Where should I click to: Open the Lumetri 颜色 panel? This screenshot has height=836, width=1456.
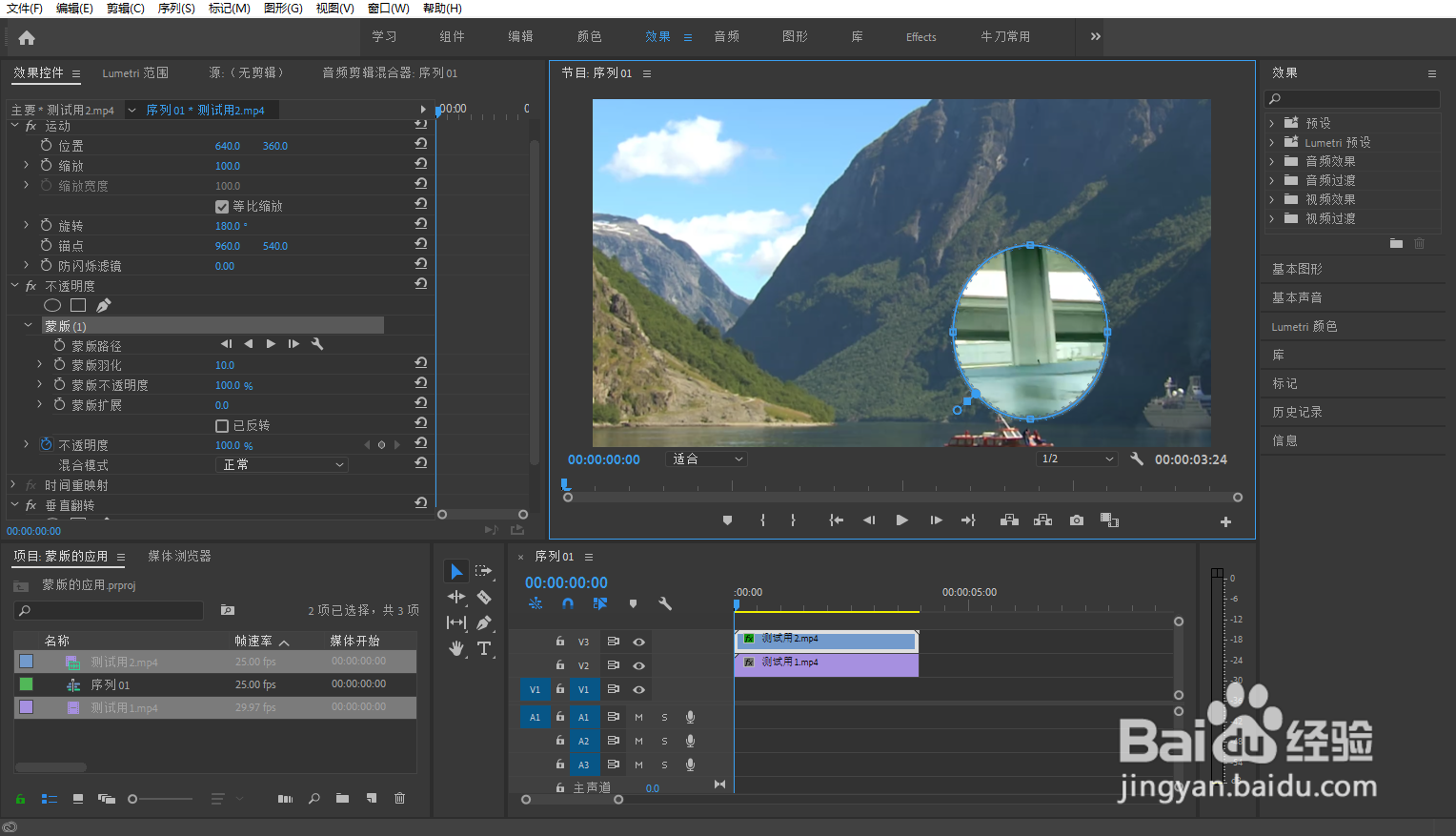point(1304,326)
